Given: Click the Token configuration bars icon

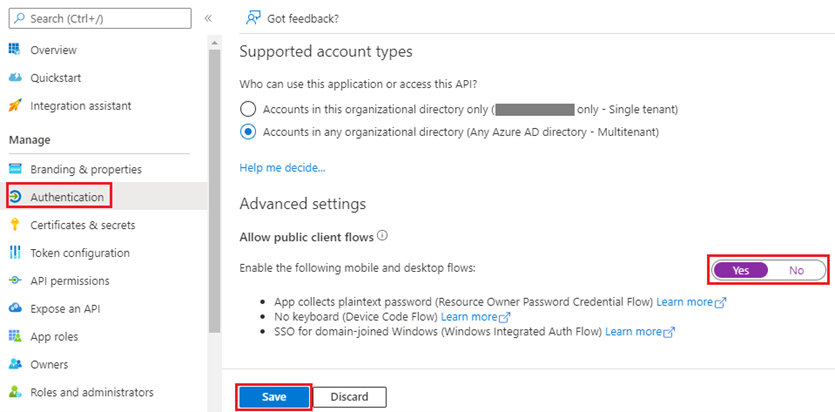Looking at the screenshot, I should click(x=15, y=253).
